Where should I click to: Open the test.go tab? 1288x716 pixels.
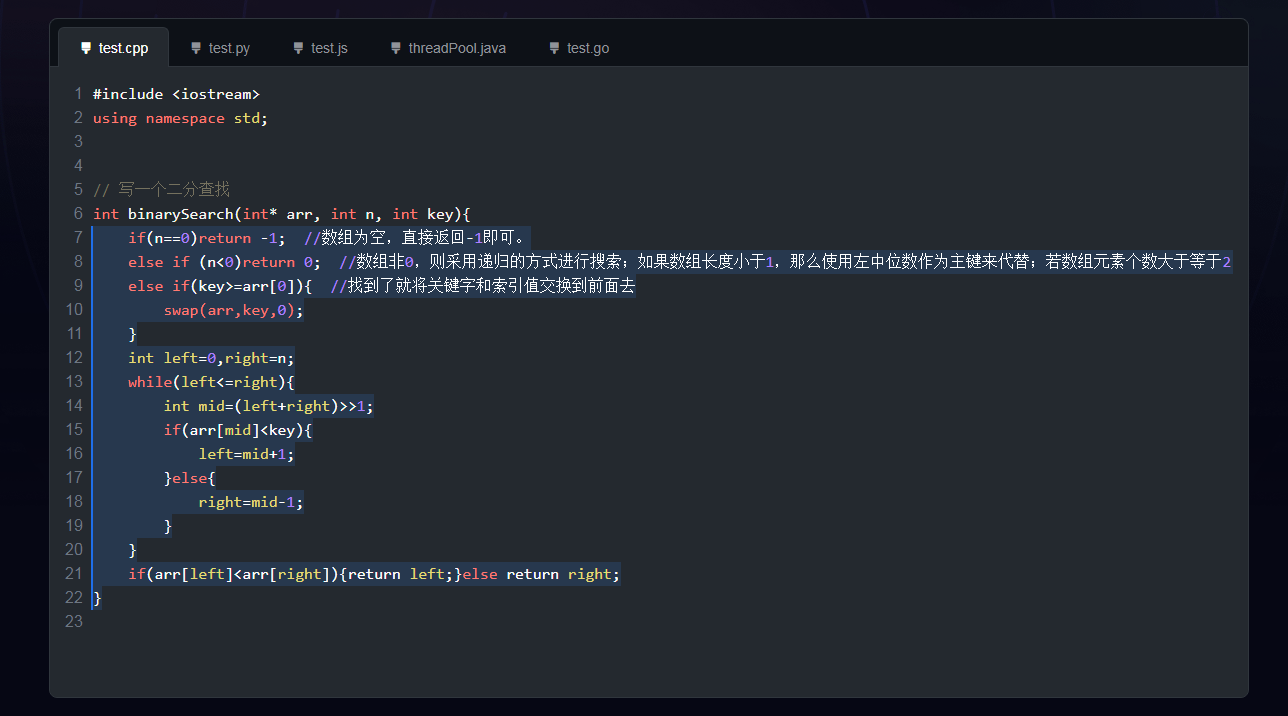tap(578, 48)
